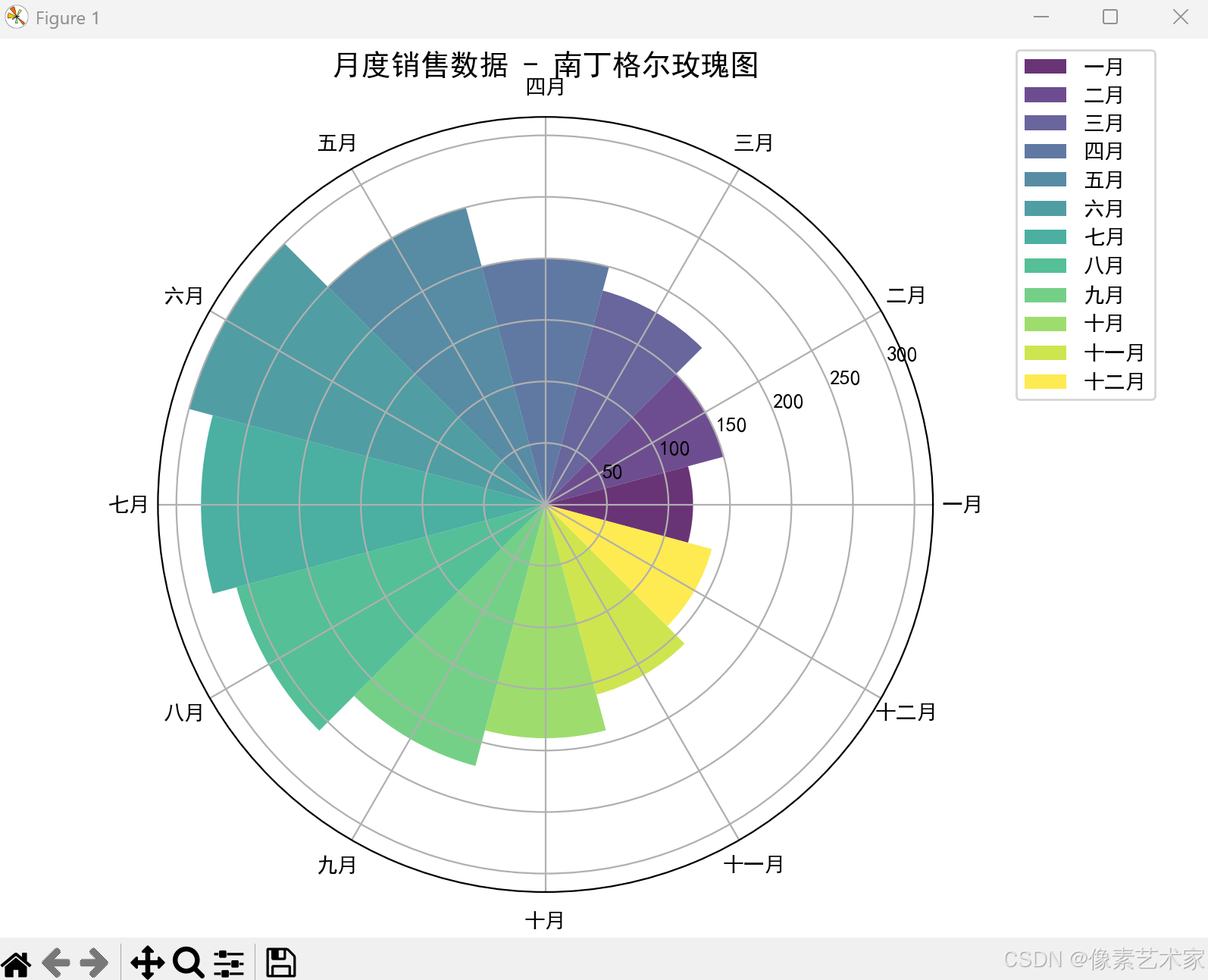The height and width of the screenshot is (980, 1208).
Task: Click the 四月 angular axis label
Action: (545, 87)
